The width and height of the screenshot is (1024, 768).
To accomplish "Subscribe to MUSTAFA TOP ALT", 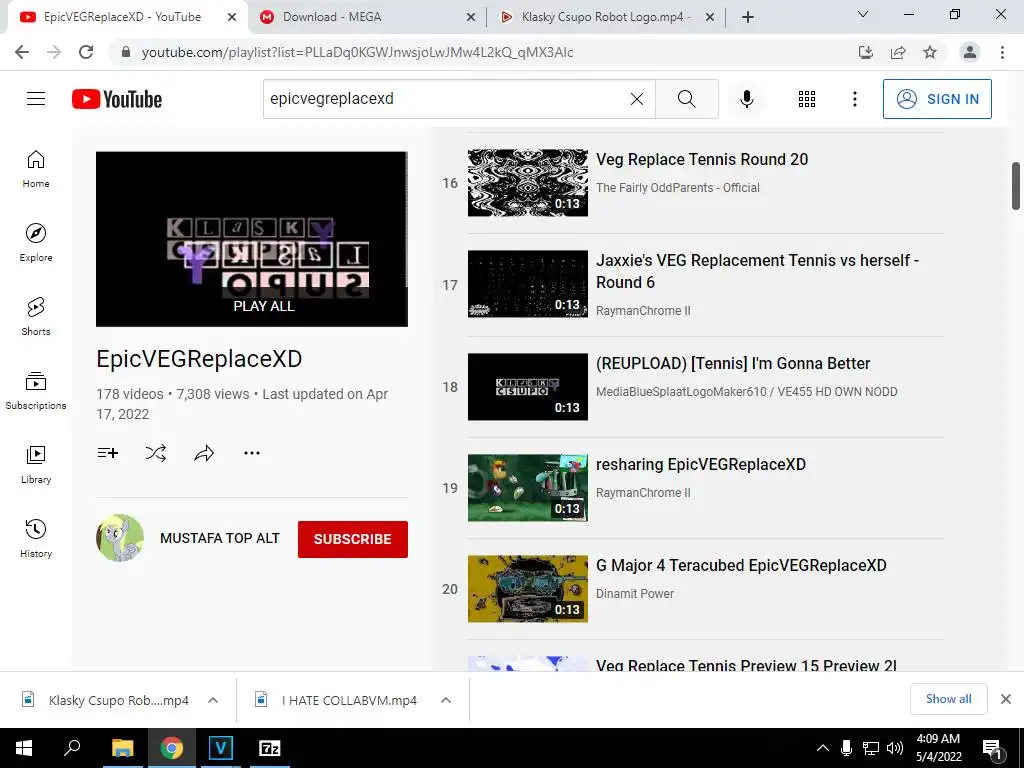I will [353, 539].
